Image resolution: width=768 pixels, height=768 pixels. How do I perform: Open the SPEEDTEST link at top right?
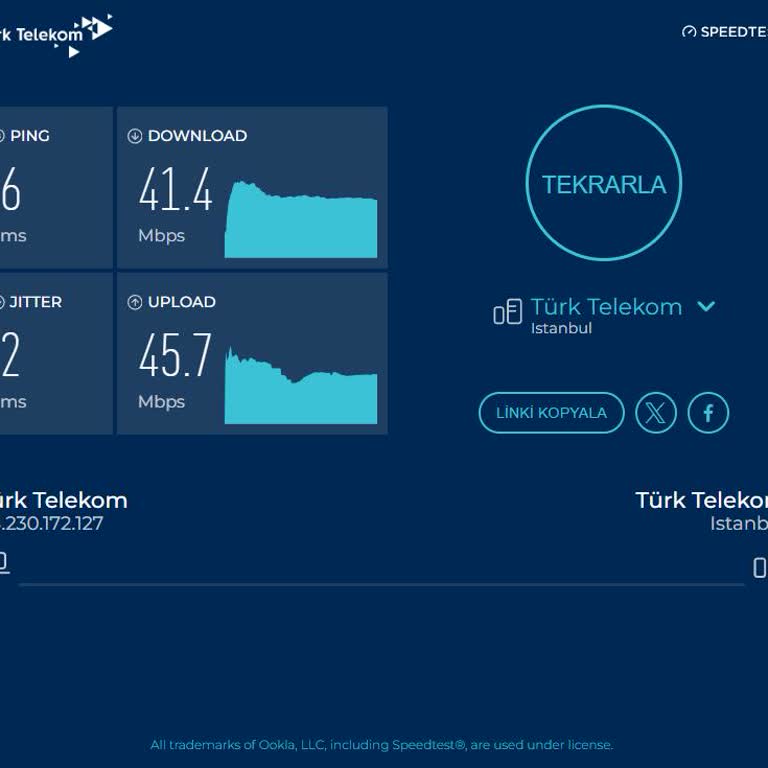click(725, 32)
